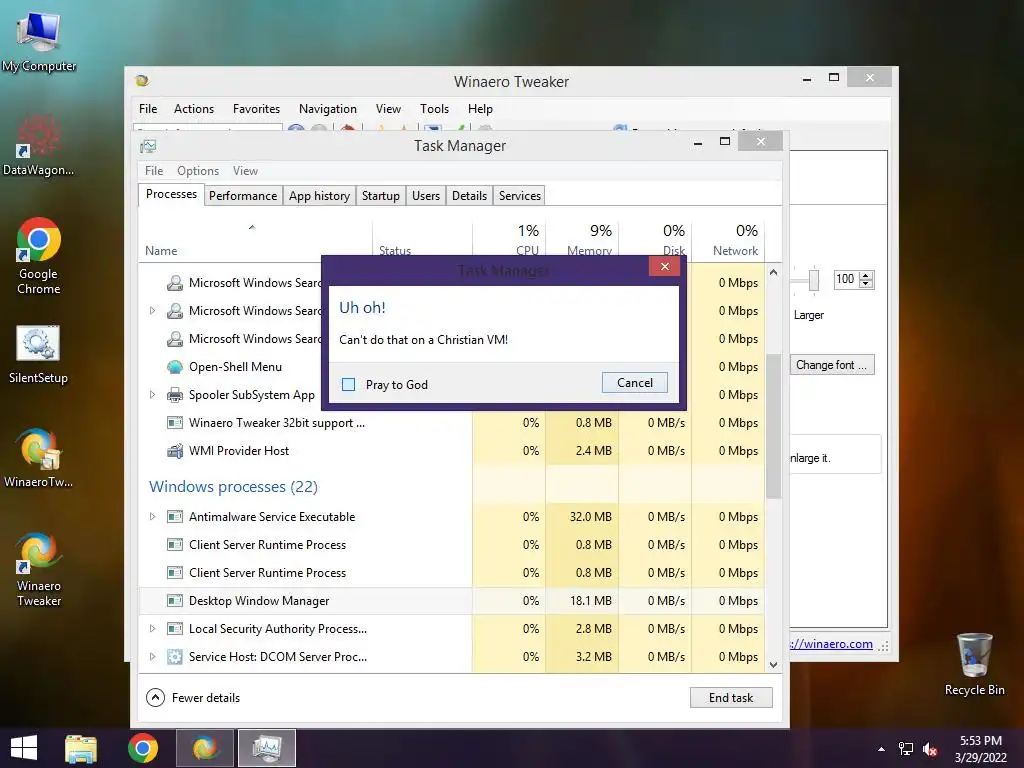This screenshot has height=768, width=1024.
Task: Open the winaero.com link
Action: point(831,644)
